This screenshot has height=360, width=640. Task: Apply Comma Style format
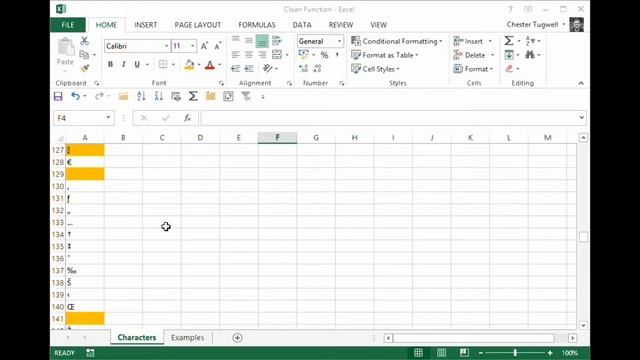coord(337,55)
